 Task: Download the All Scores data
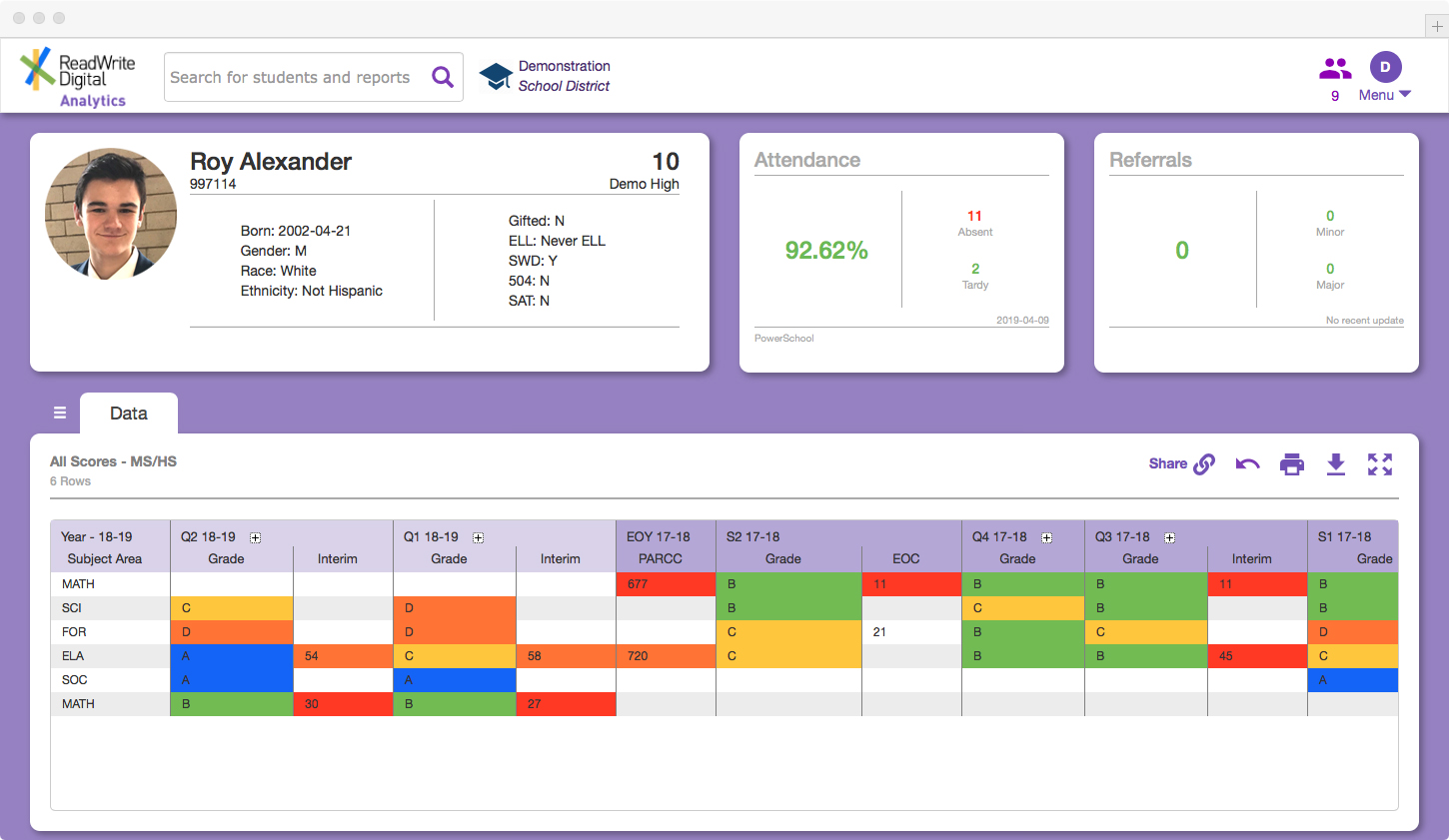[1336, 463]
